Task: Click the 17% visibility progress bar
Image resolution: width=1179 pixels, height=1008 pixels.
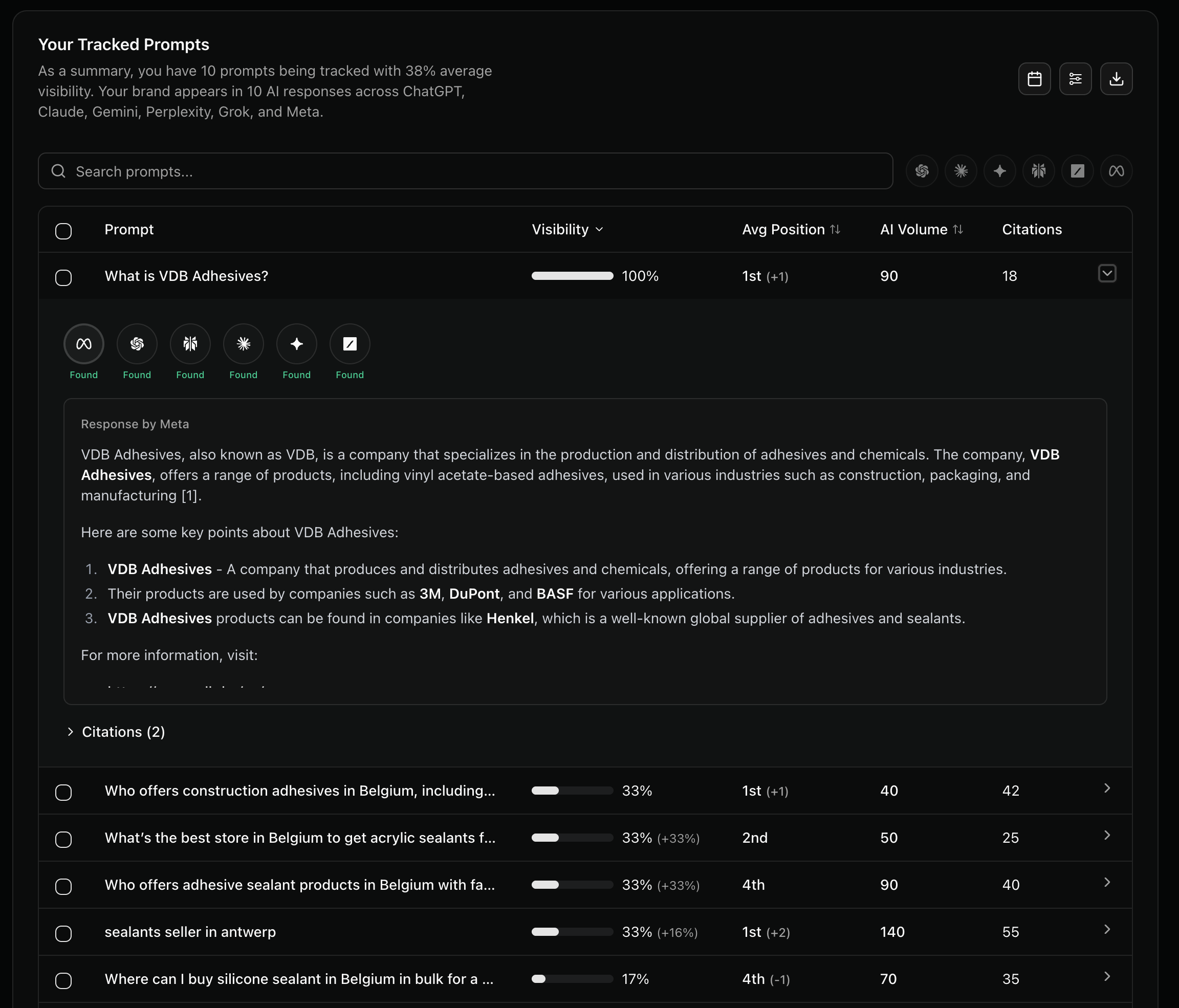Action: click(573, 979)
